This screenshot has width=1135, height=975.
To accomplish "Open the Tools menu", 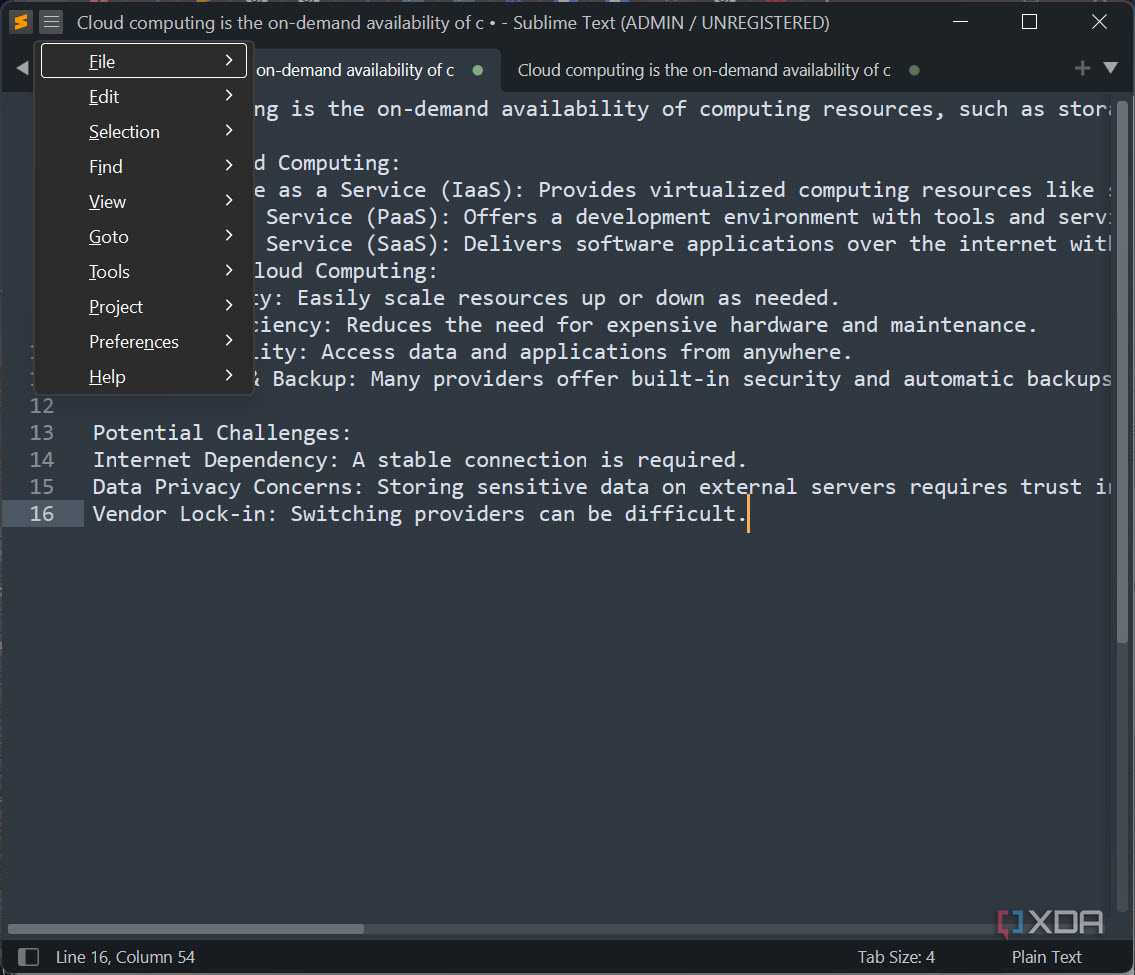I will point(143,271).
